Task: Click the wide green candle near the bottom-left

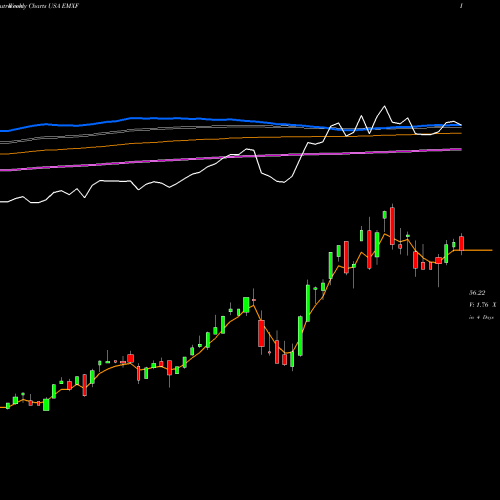Action: tap(46, 404)
